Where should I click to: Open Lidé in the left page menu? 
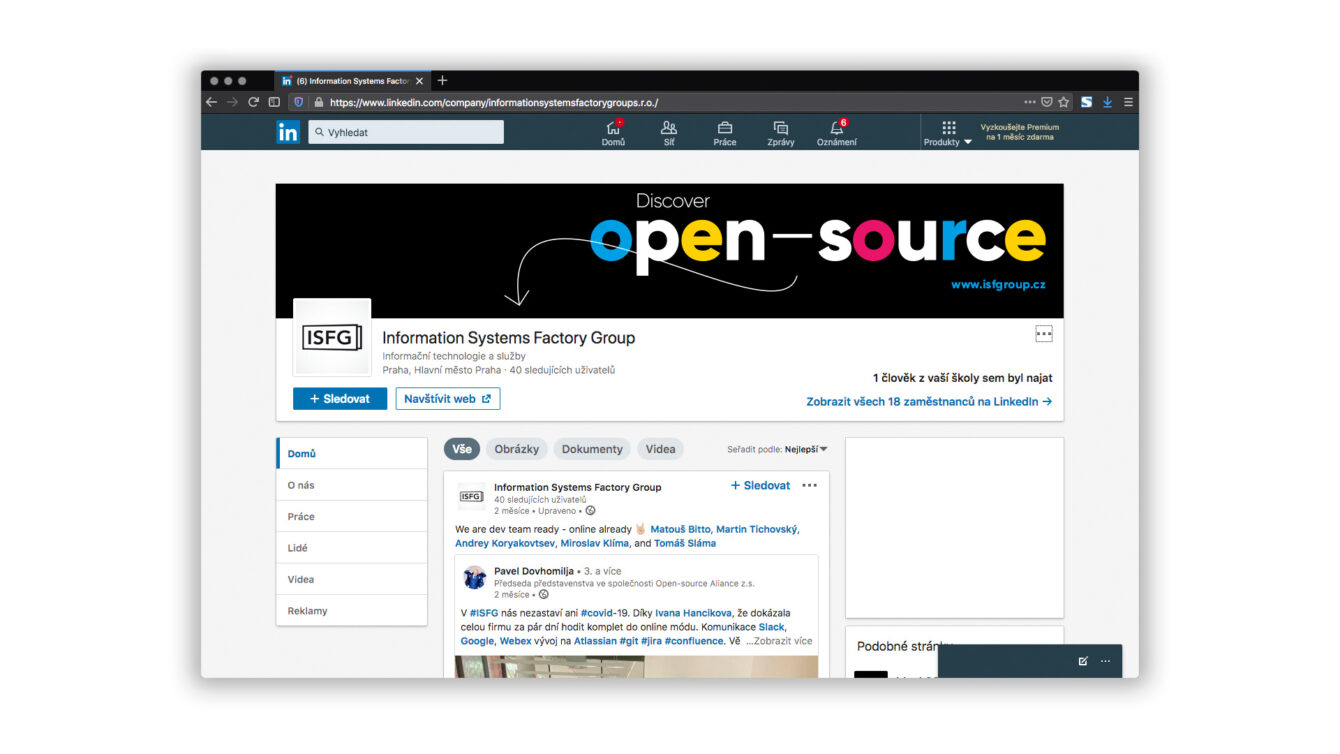coord(352,548)
